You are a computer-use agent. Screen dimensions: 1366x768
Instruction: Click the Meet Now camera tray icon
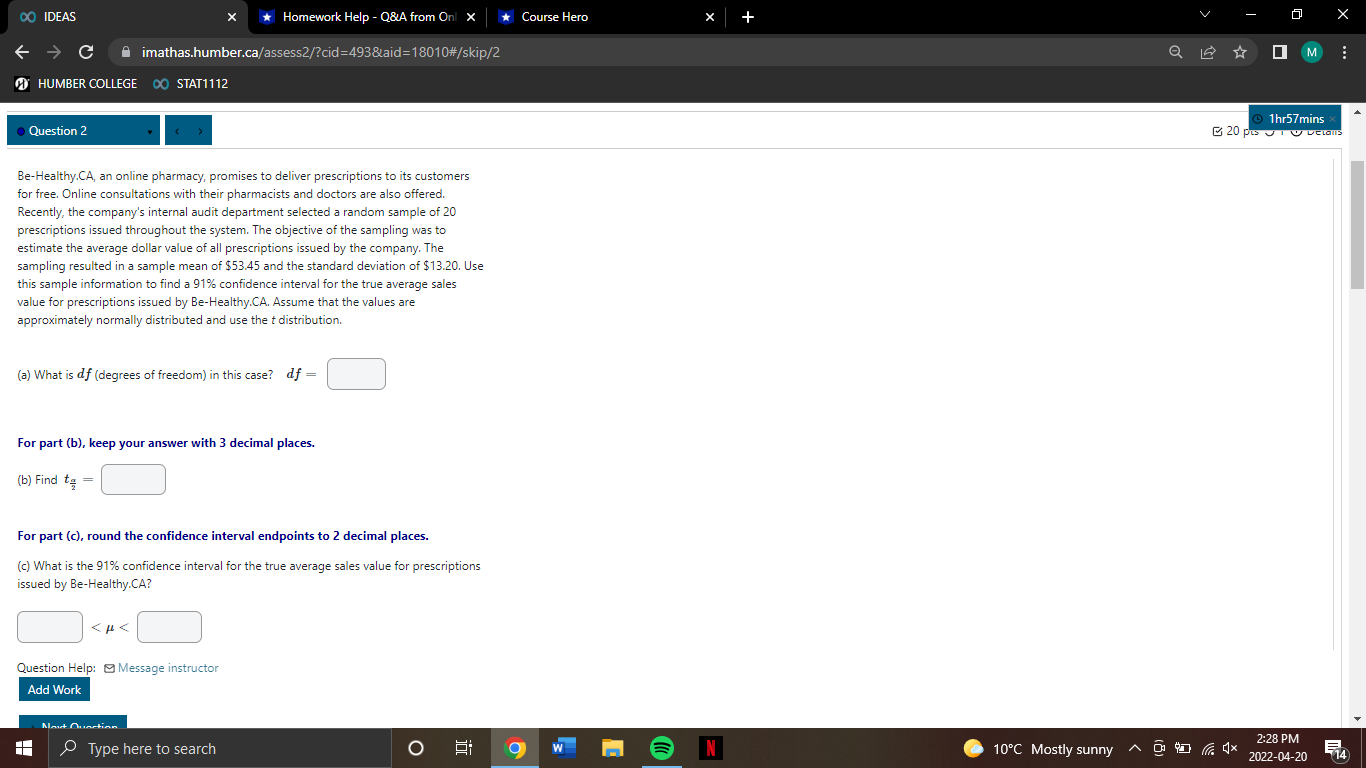tap(1158, 749)
